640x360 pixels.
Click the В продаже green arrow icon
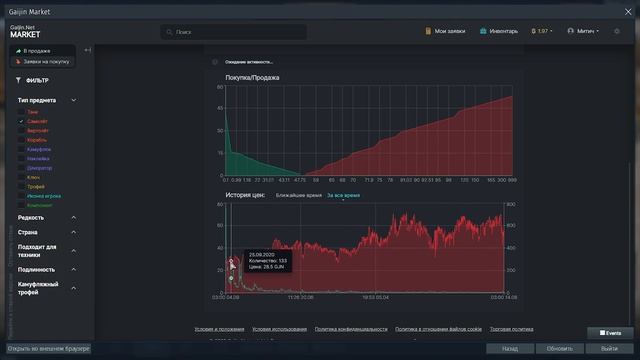coord(18,51)
